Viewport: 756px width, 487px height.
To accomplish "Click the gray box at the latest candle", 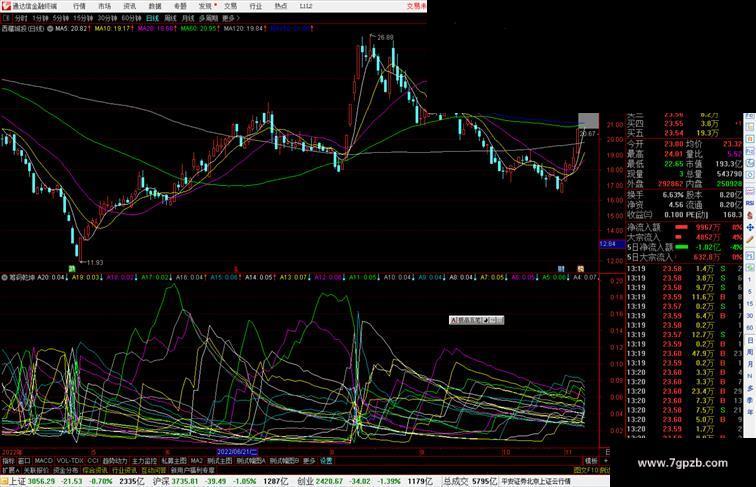I will coord(588,121).
